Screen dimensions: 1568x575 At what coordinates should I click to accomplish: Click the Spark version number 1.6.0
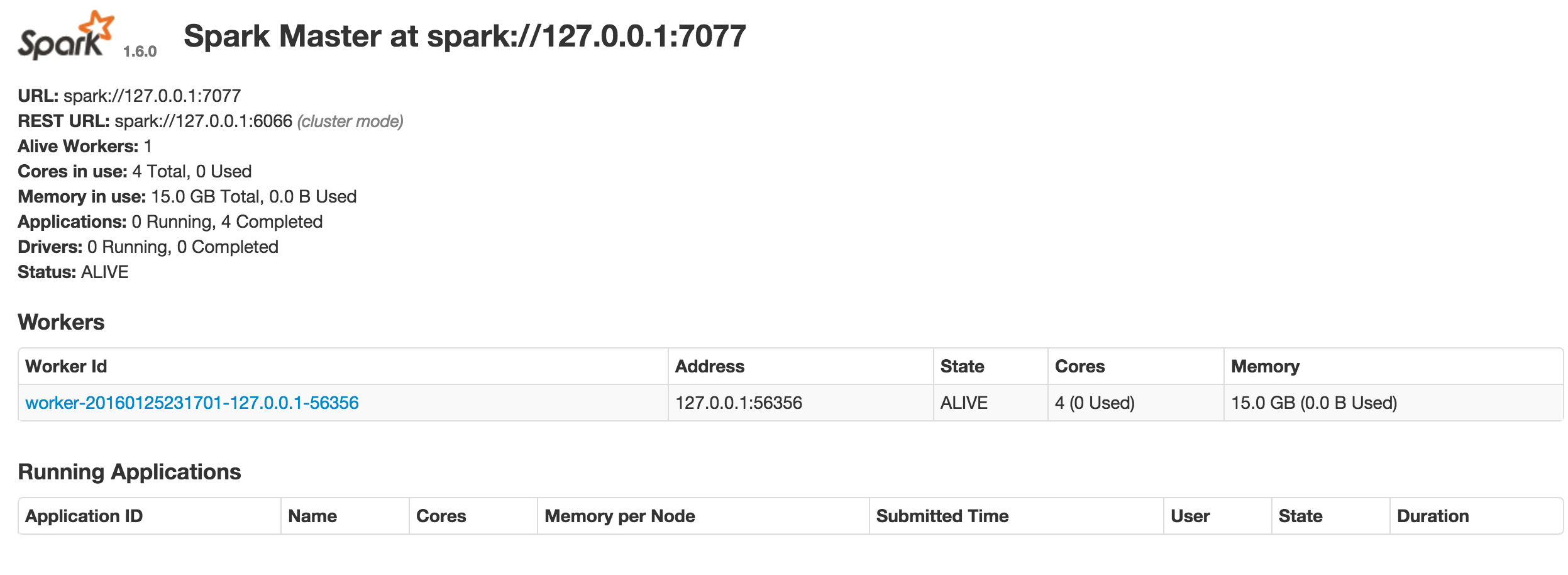pos(140,52)
